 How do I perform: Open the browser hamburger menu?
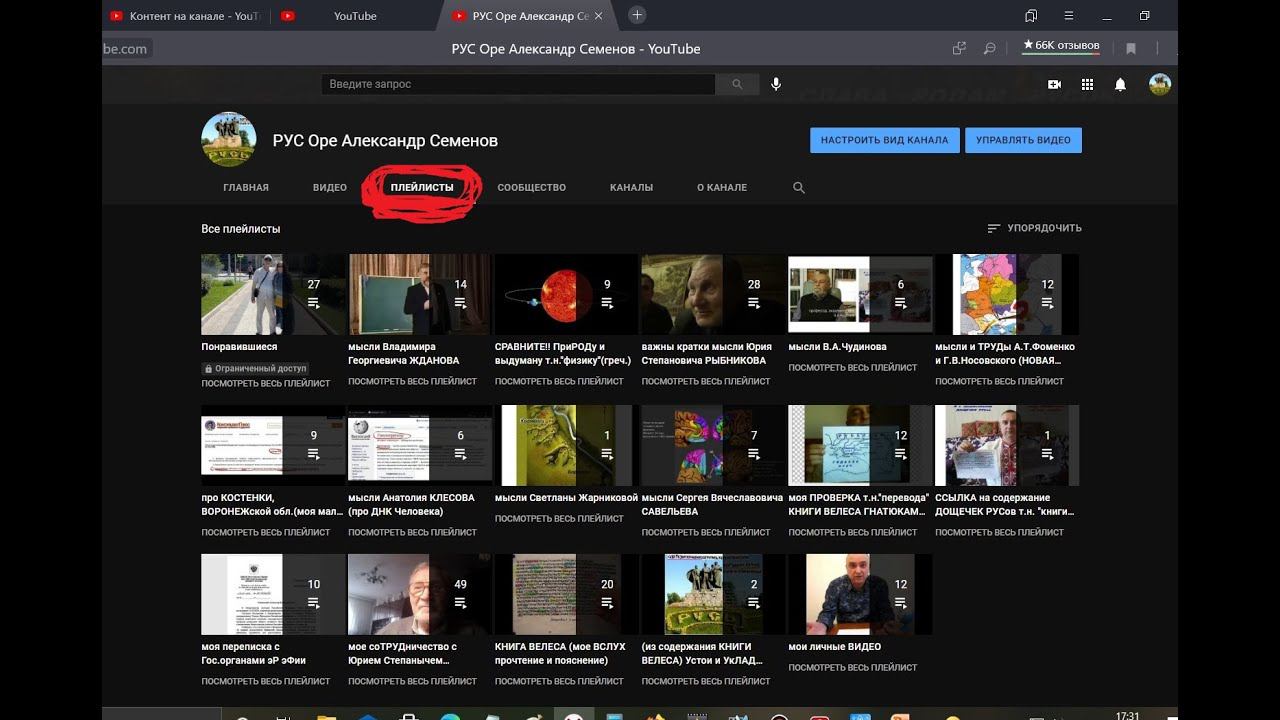pos(1069,15)
